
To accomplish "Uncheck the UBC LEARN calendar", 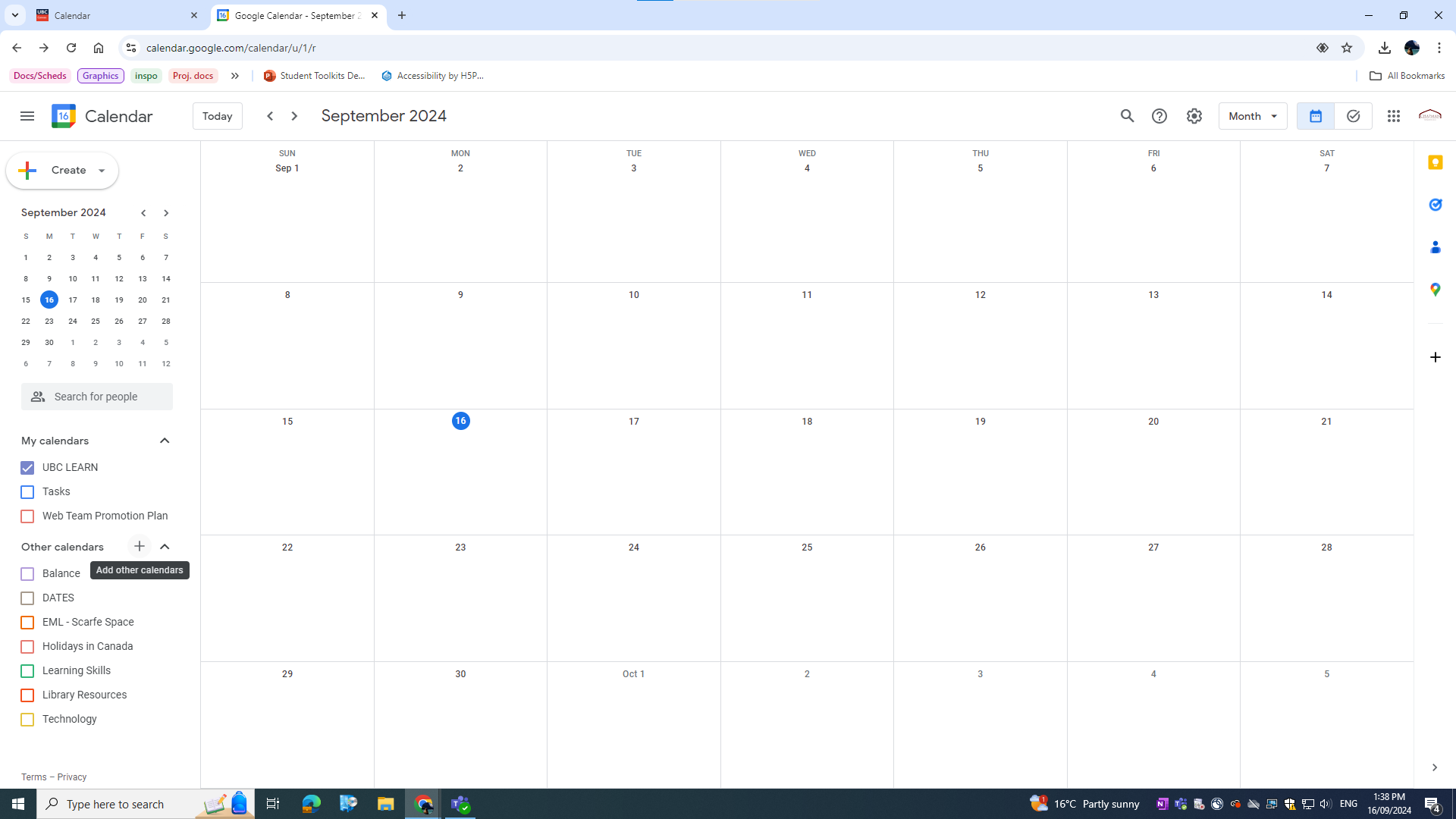I will (27, 468).
